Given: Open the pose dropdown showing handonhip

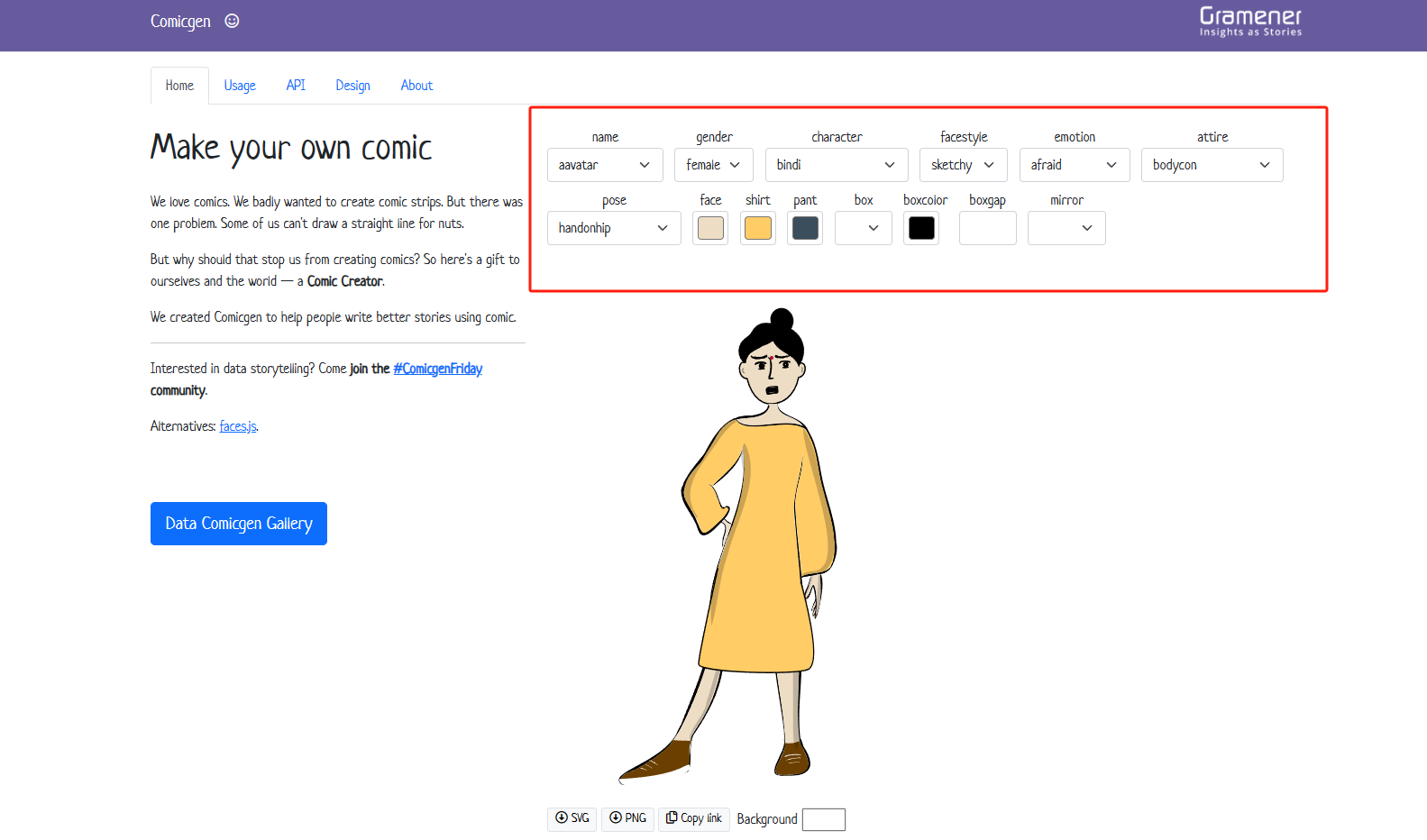Looking at the screenshot, I should coord(614,228).
